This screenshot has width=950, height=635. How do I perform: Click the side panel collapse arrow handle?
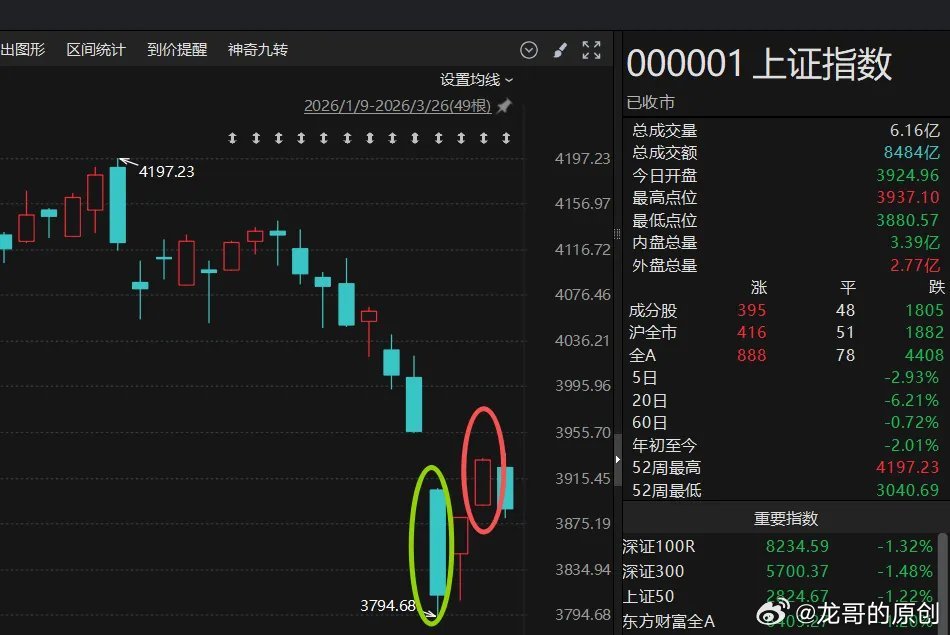617,459
